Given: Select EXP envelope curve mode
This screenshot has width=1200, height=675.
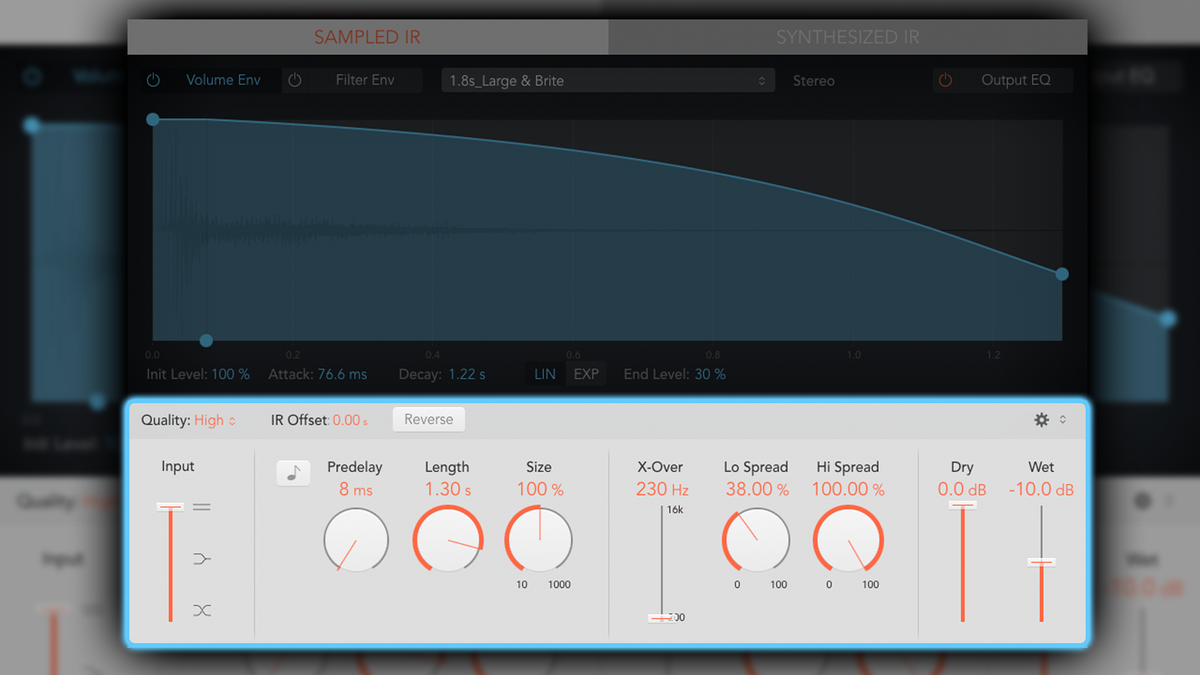Looking at the screenshot, I should 586,373.
